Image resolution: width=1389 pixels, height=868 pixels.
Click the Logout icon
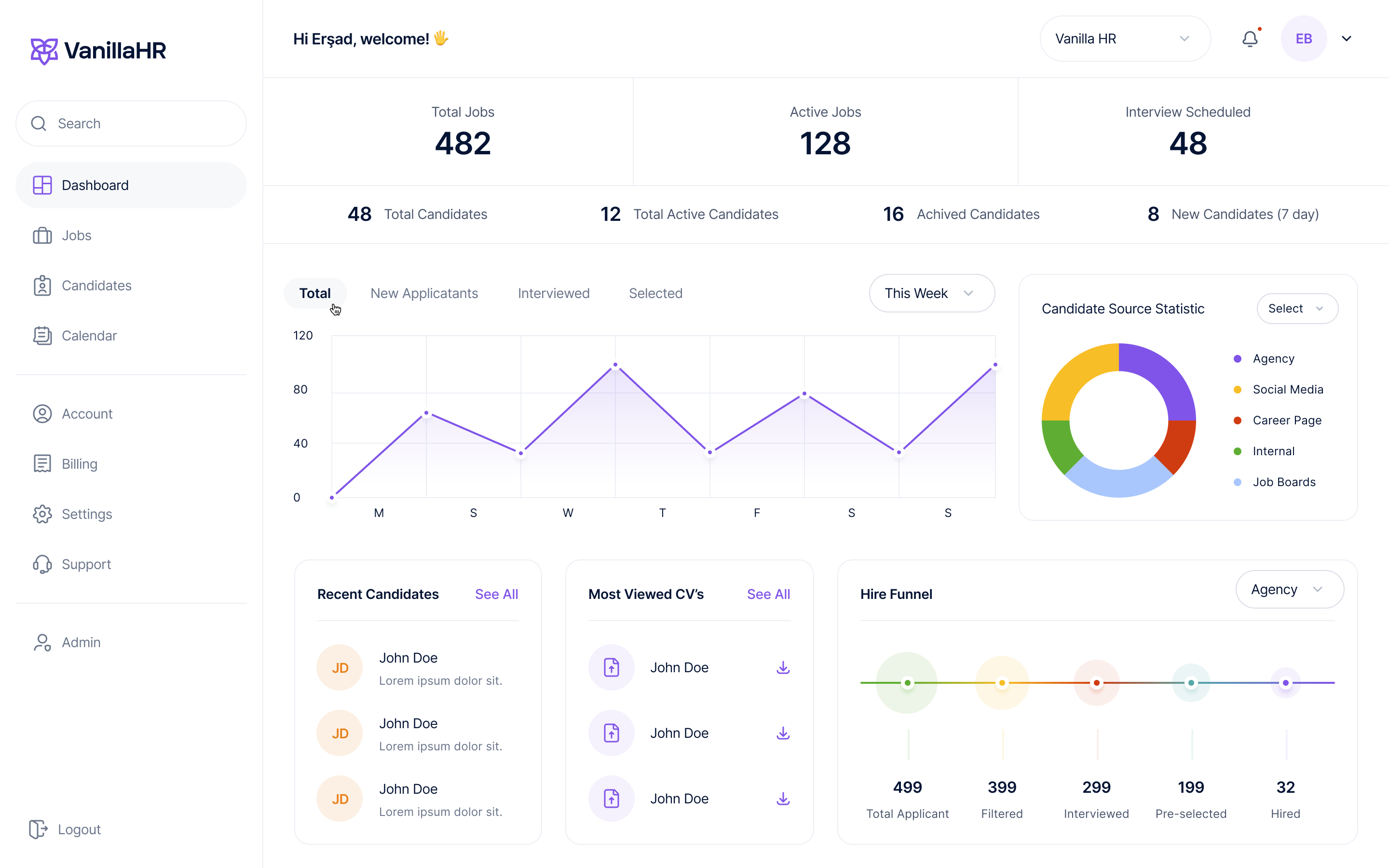(x=38, y=829)
